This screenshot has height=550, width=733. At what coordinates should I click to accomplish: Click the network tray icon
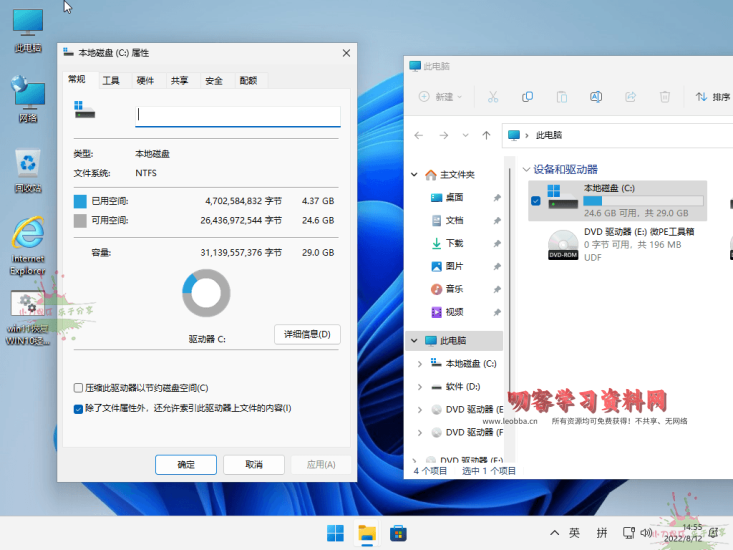click(x=628, y=533)
